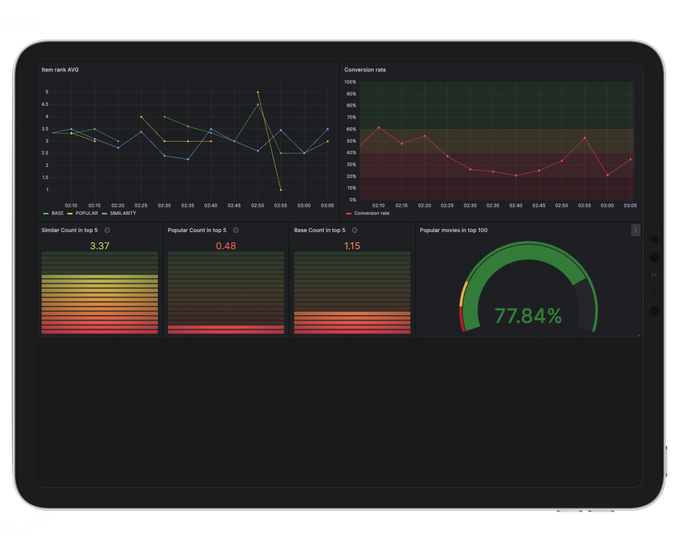700x550 pixels.
Task: Click the Base Count in top 5 title
Action: (x=319, y=230)
